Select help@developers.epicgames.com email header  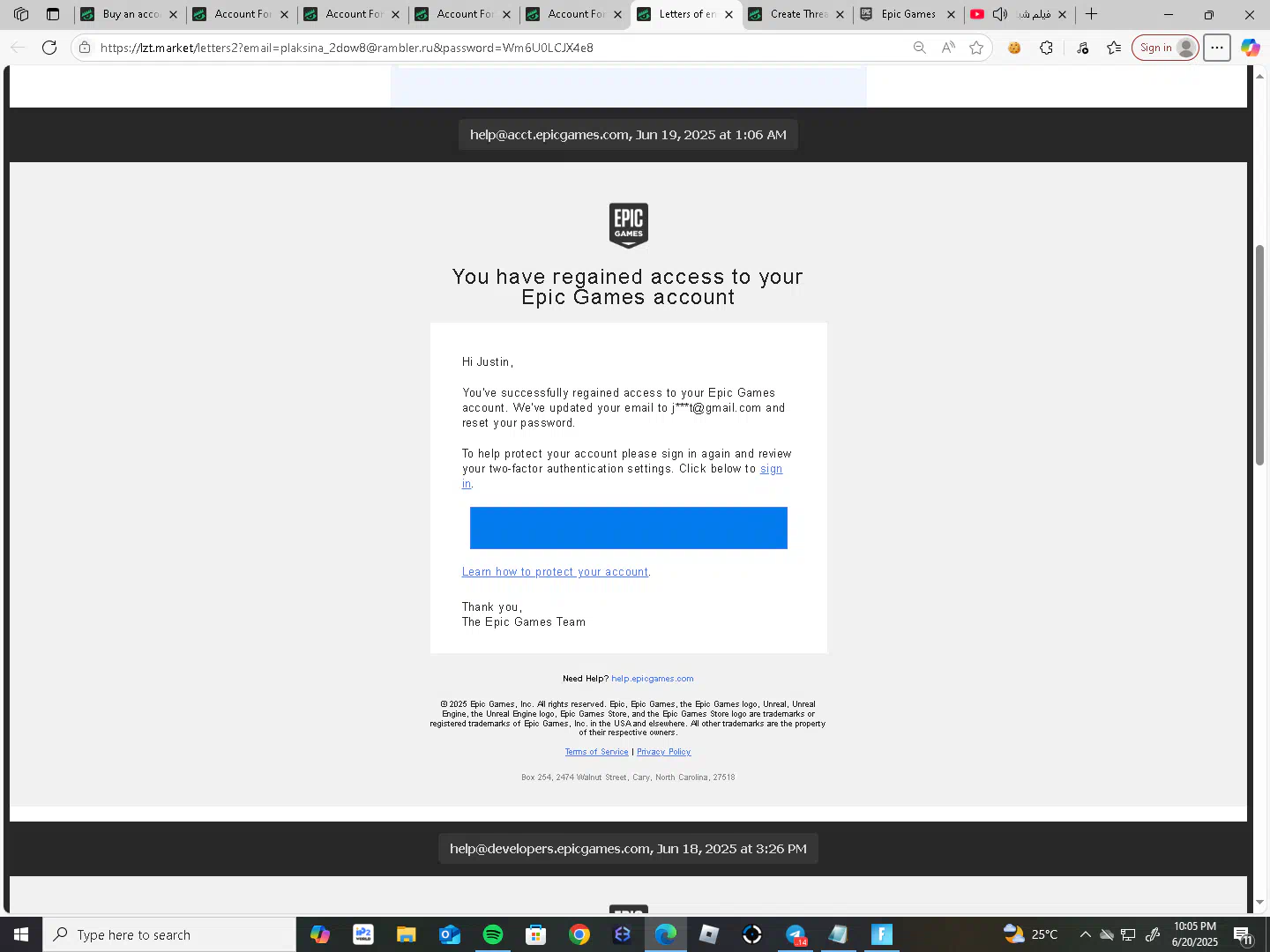[628, 849]
